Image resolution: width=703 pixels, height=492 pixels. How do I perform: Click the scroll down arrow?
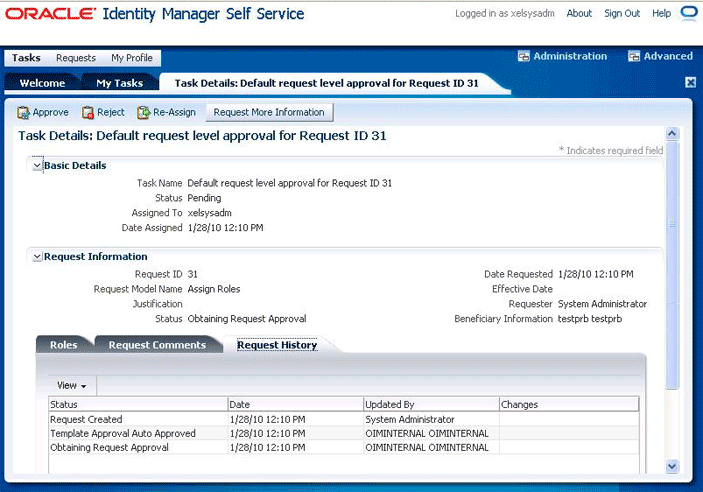pos(672,466)
